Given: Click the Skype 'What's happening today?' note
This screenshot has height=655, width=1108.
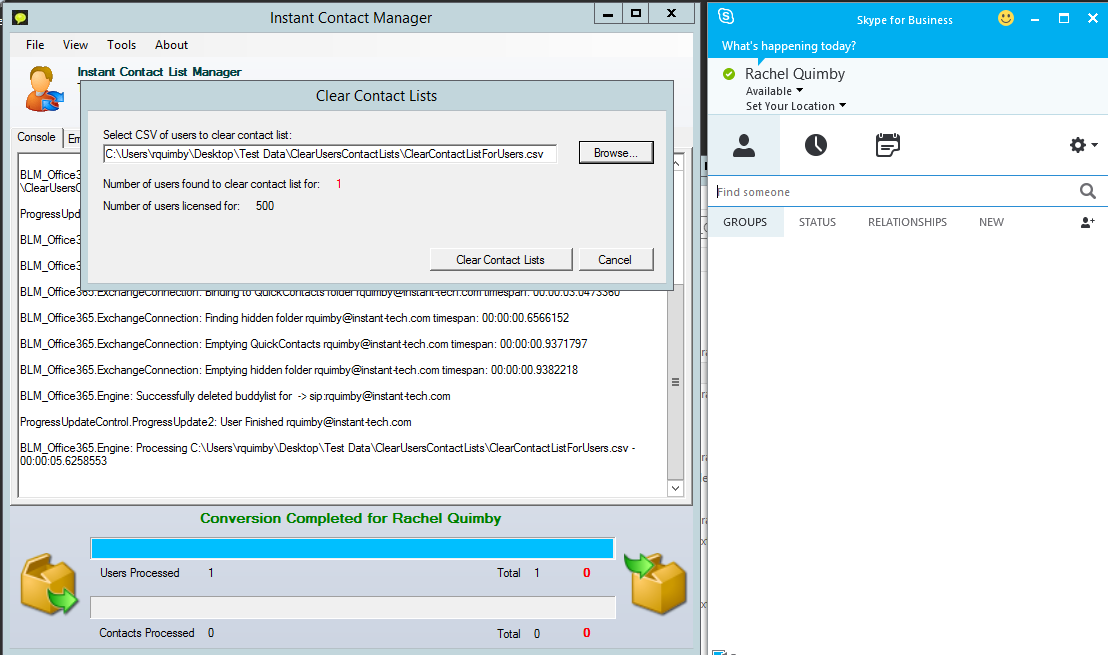Looking at the screenshot, I should tap(789, 46).
